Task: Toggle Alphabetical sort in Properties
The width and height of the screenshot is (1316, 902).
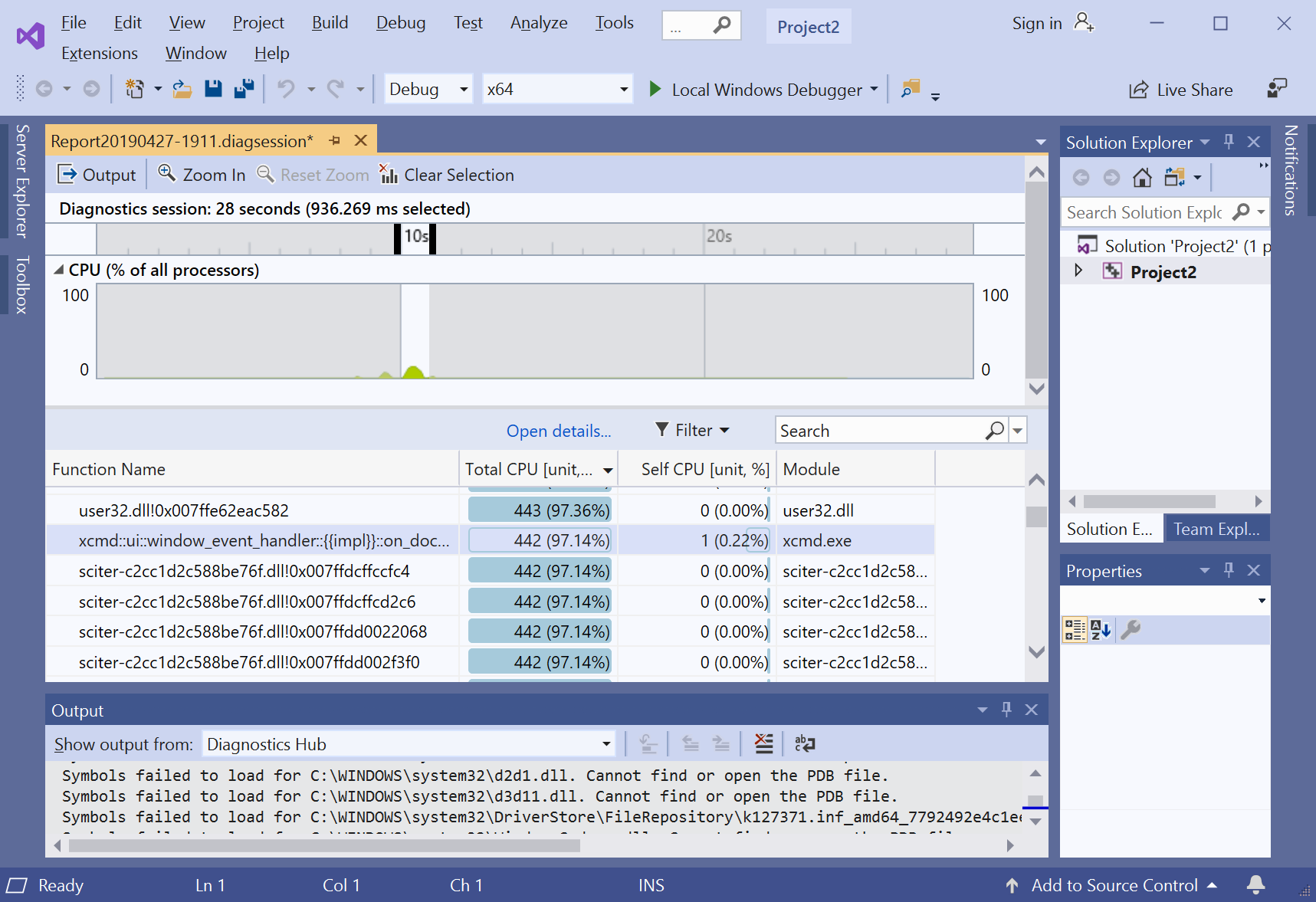Action: 1101,630
